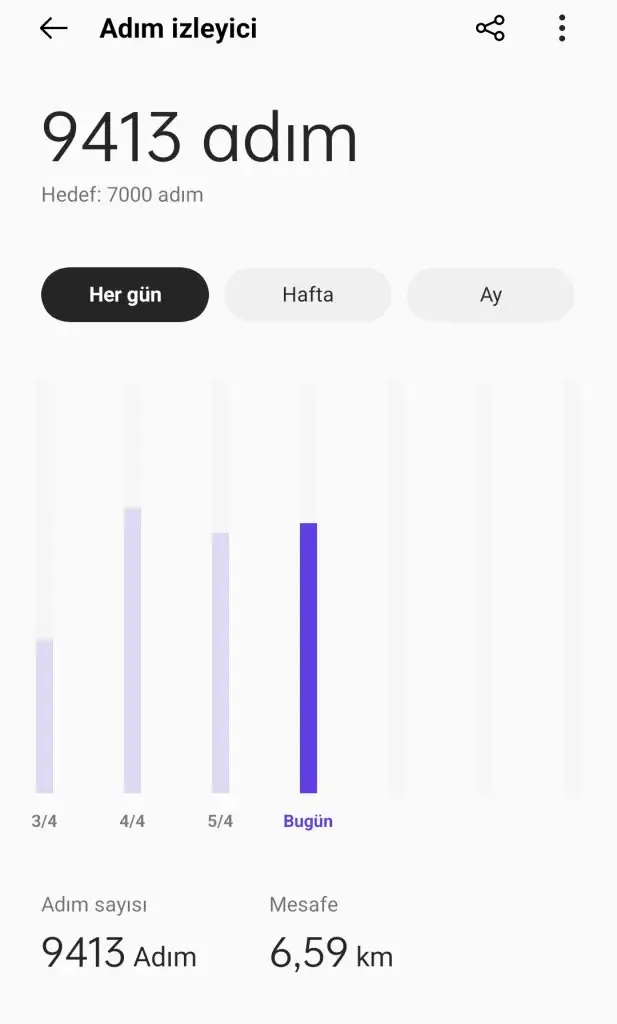Open the share icon
The width and height of the screenshot is (617, 1024).
tap(490, 29)
